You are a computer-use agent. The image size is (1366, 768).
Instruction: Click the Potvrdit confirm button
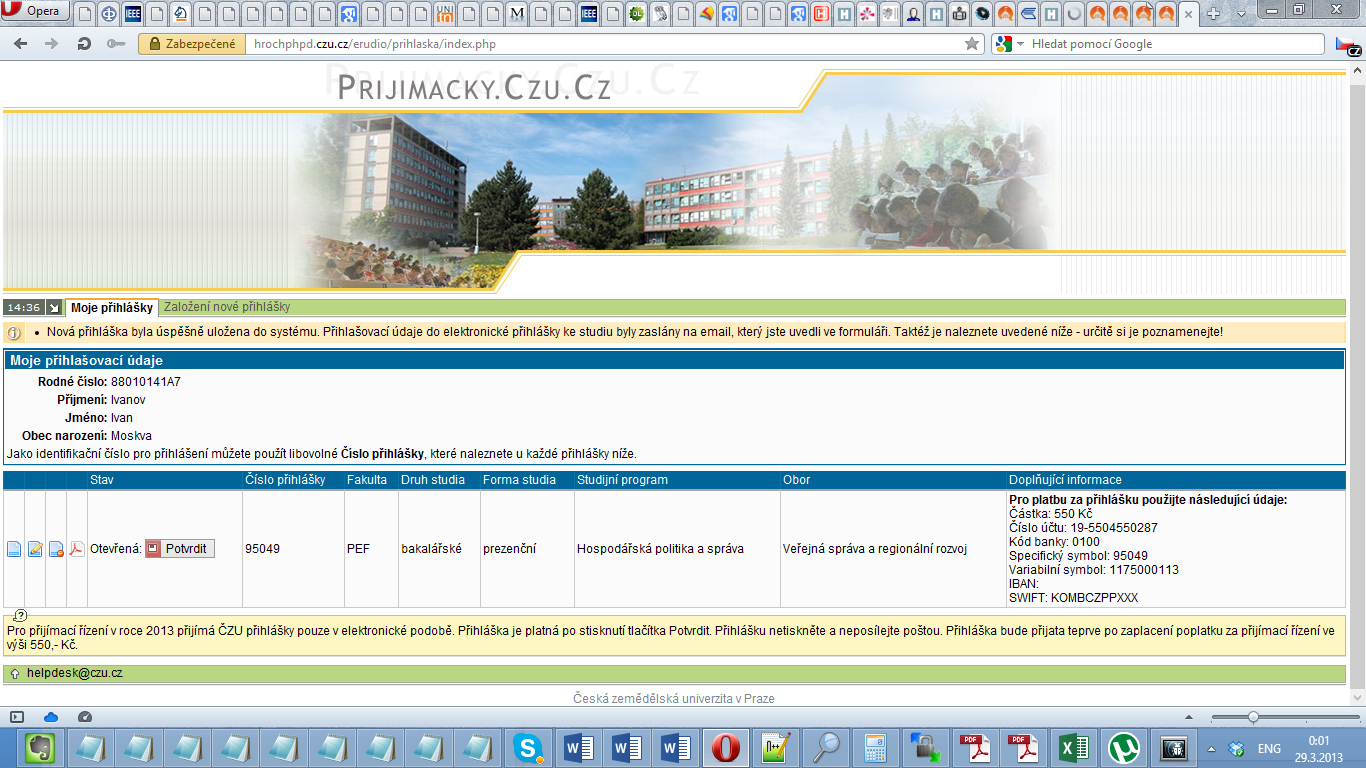tap(180, 549)
